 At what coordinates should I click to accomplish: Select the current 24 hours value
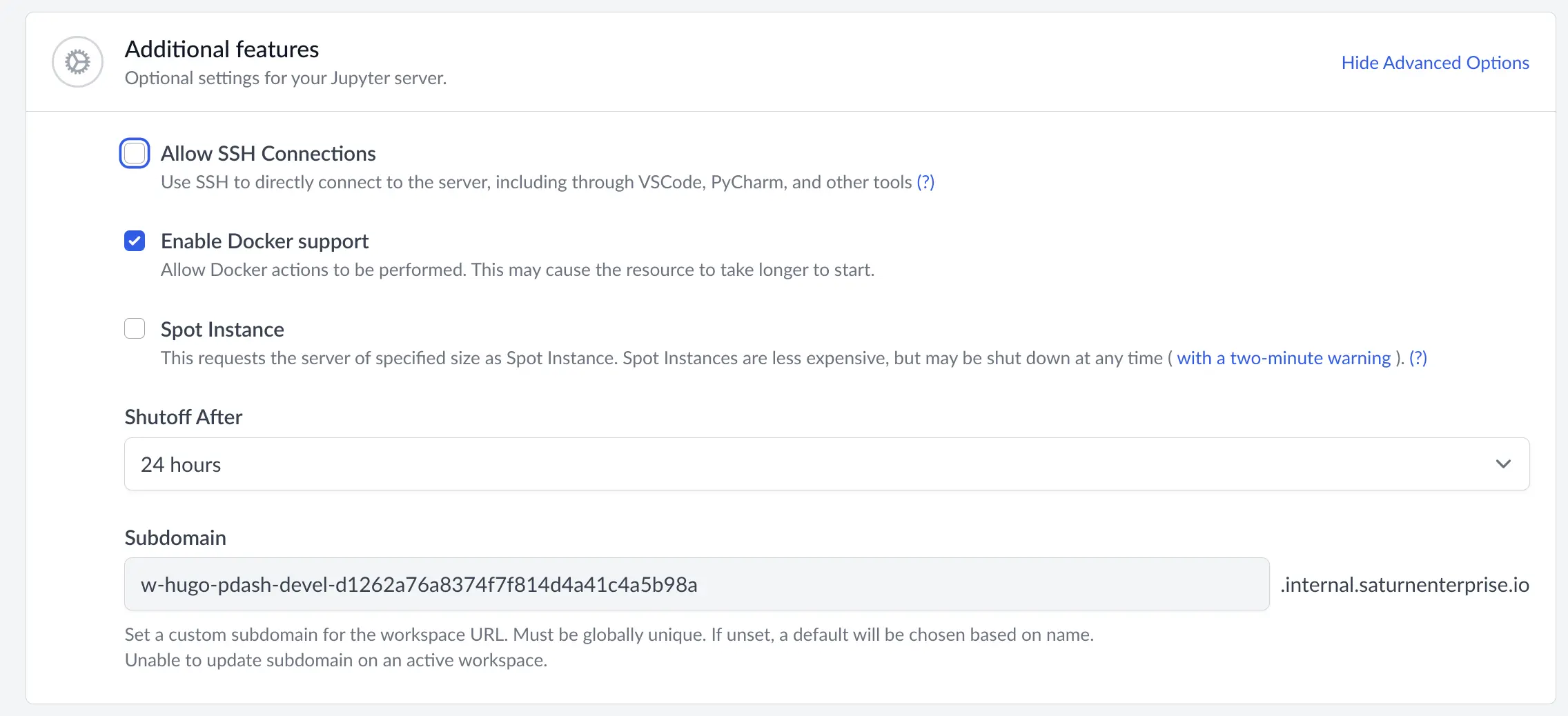[181, 464]
